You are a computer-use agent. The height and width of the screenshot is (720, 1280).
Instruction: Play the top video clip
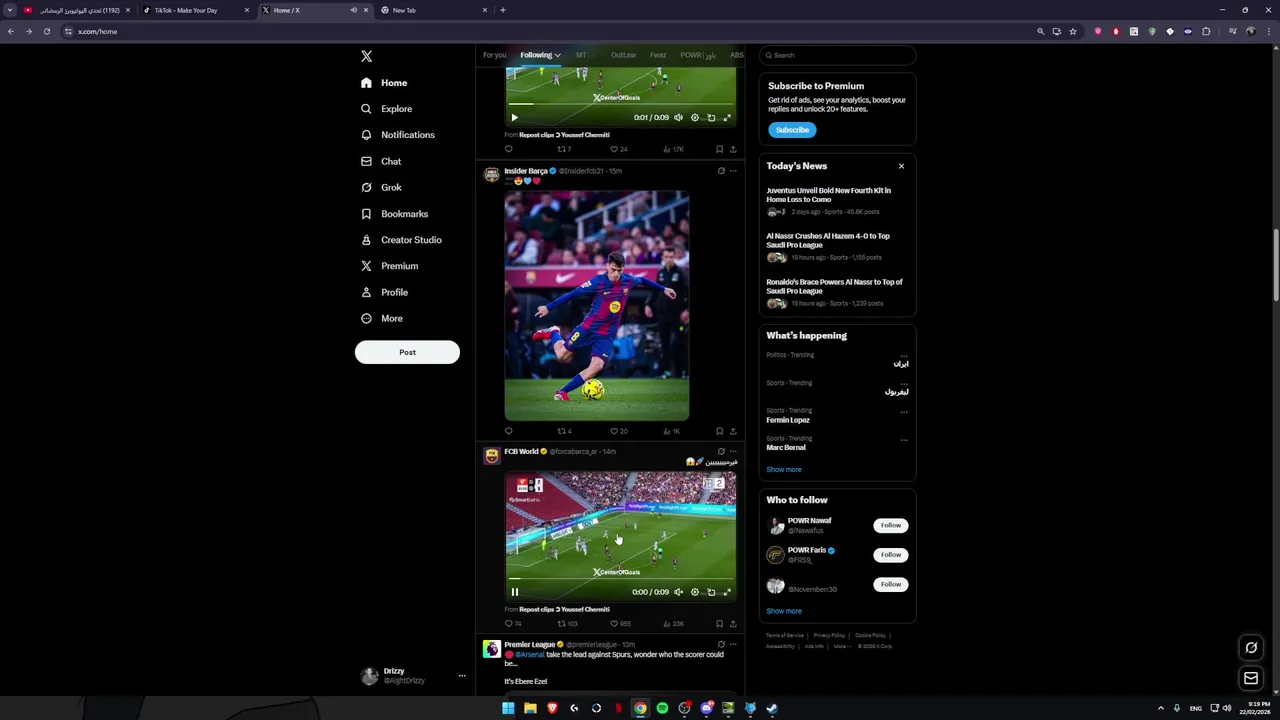pyautogui.click(x=515, y=117)
